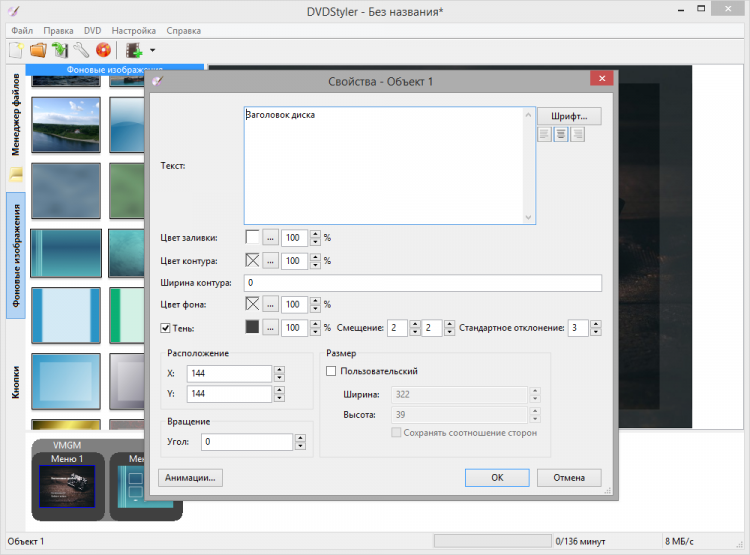Click the Цвет заливки white color swatch
The width and height of the screenshot is (750, 555).
click(252, 237)
